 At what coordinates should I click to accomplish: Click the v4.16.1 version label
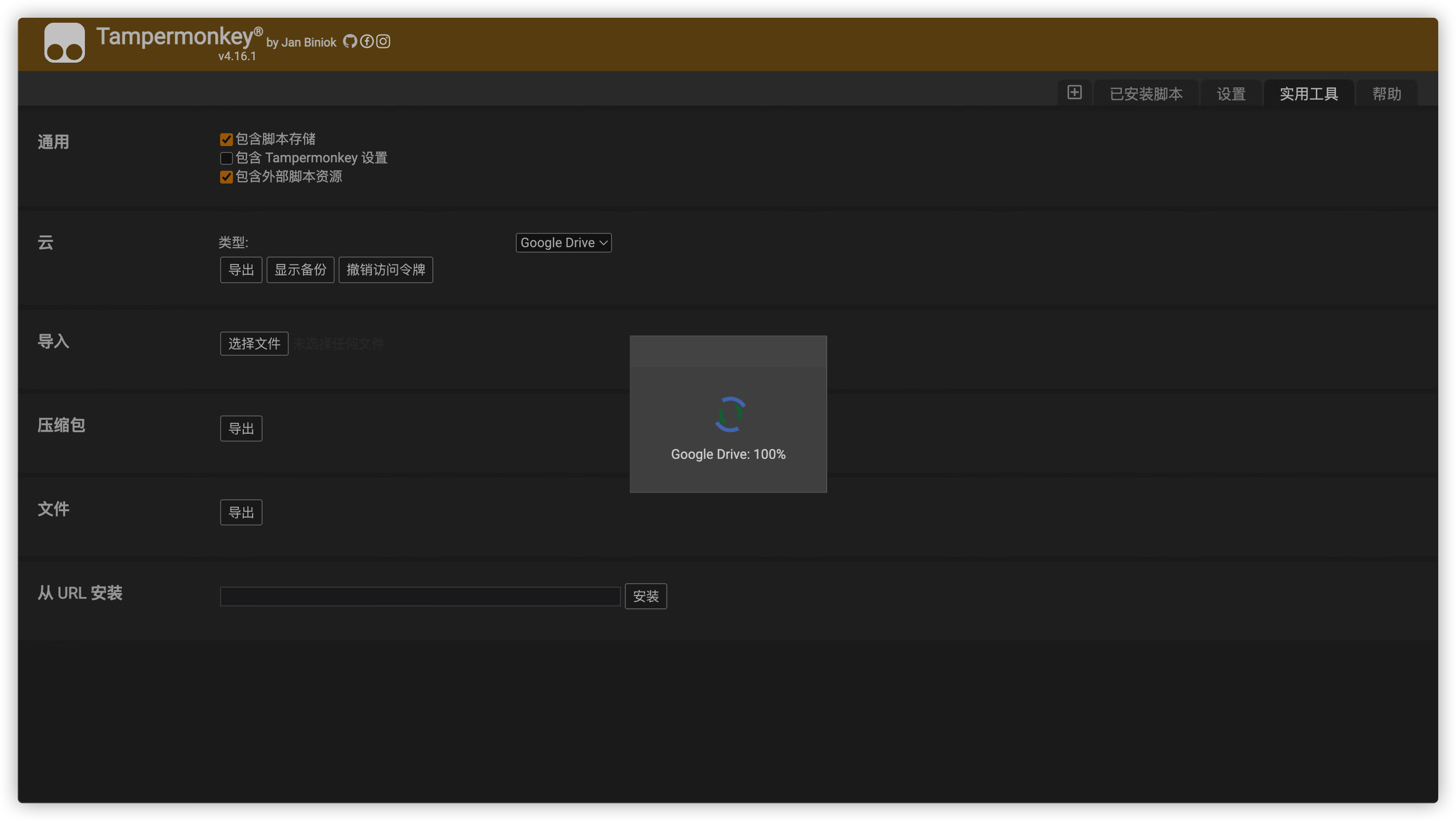coord(237,56)
